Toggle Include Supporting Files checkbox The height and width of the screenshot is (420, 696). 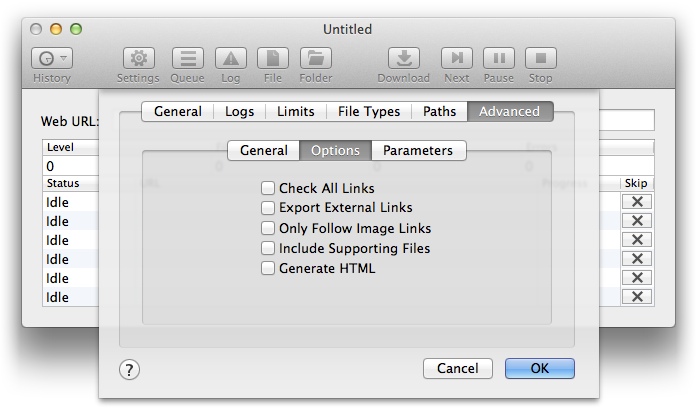click(x=268, y=248)
